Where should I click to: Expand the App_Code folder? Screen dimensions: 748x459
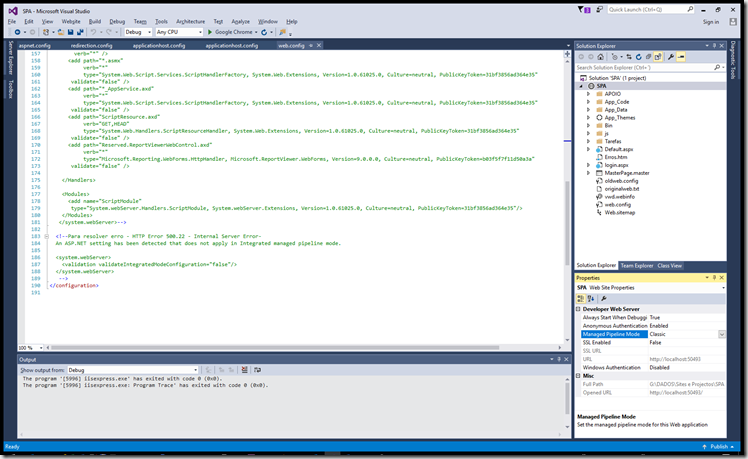[588, 102]
